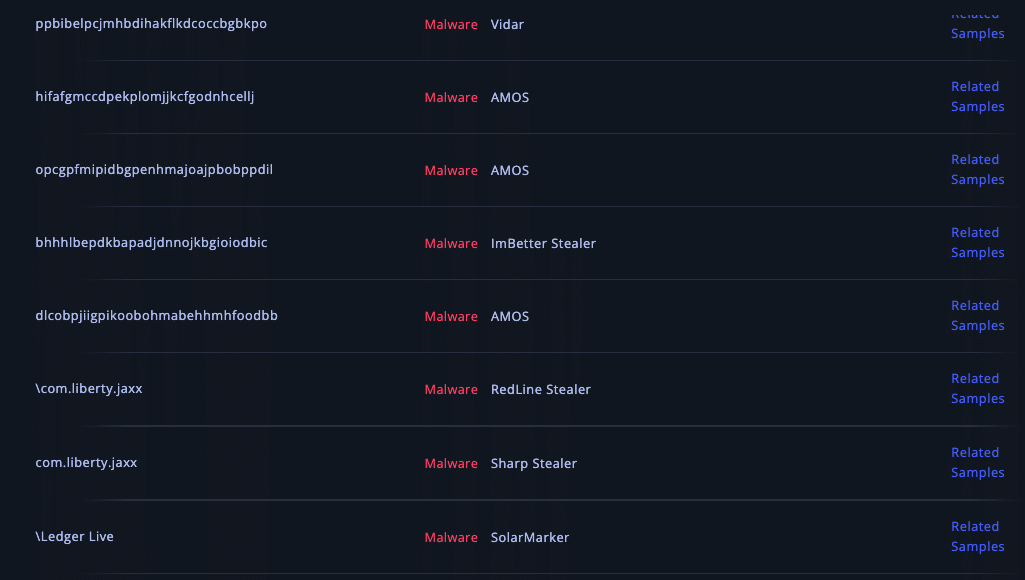Click the bhhhlbepdkbapadjdnnojkbgioiodbic indicator entry
The height and width of the screenshot is (580, 1025).
(x=151, y=243)
